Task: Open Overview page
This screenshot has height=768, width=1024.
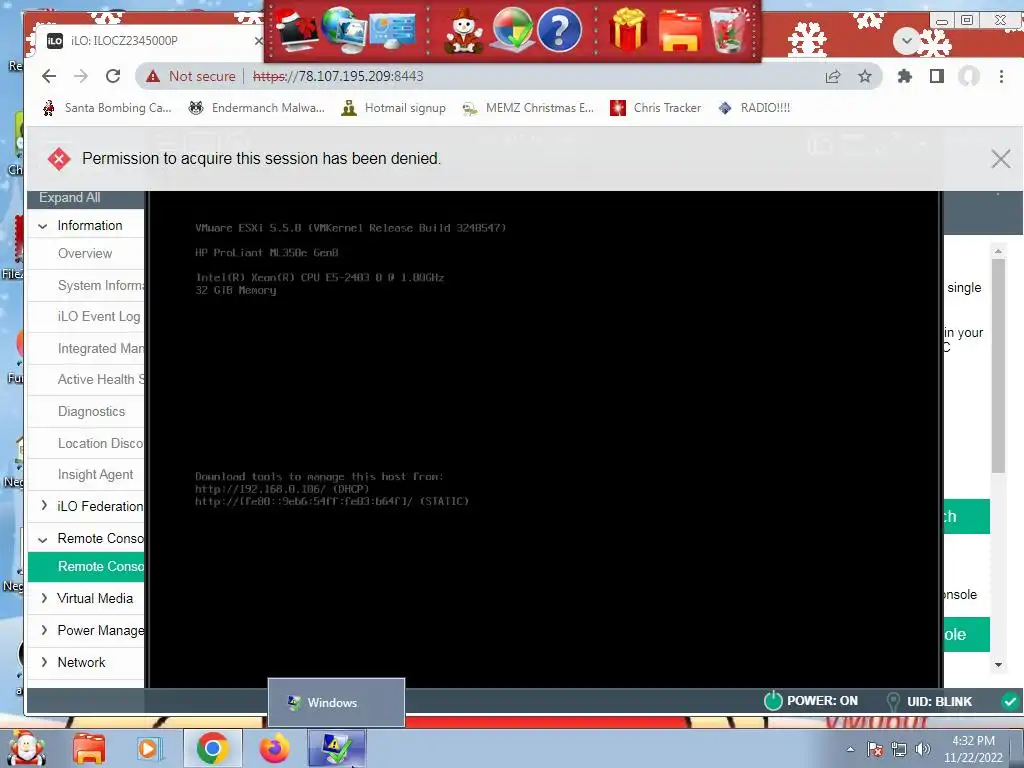Action: tap(85, 253)
